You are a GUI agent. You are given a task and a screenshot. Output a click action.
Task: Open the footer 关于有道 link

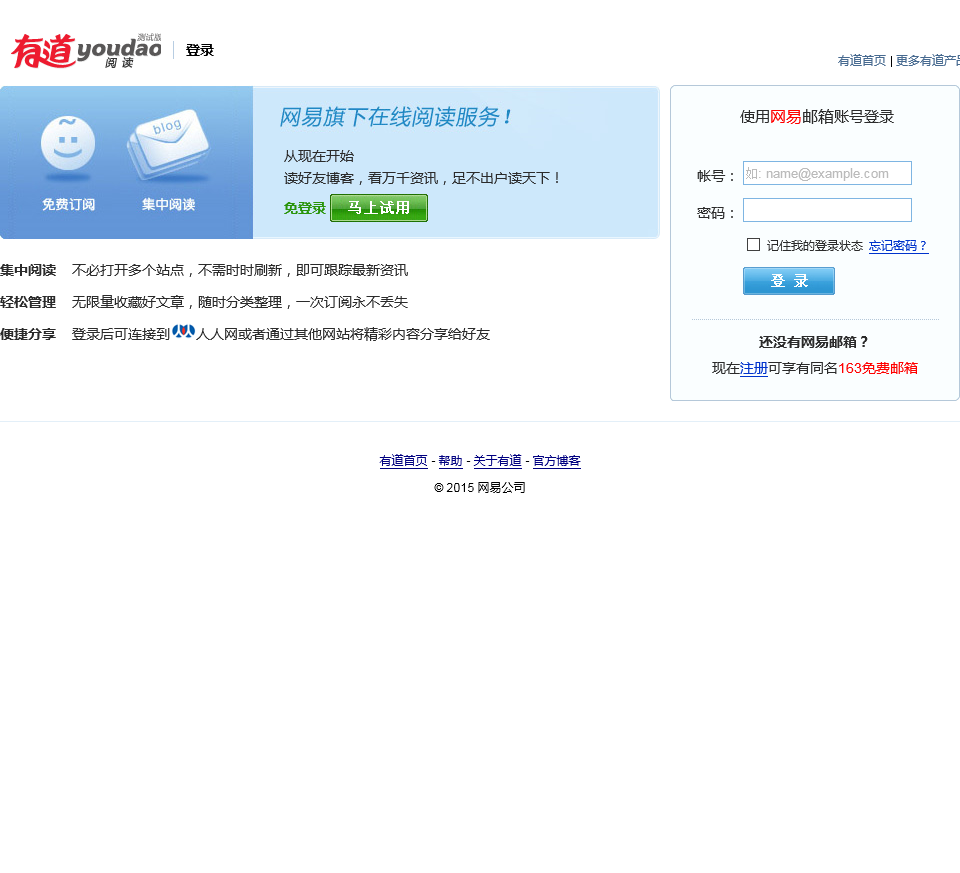(497, 461)
